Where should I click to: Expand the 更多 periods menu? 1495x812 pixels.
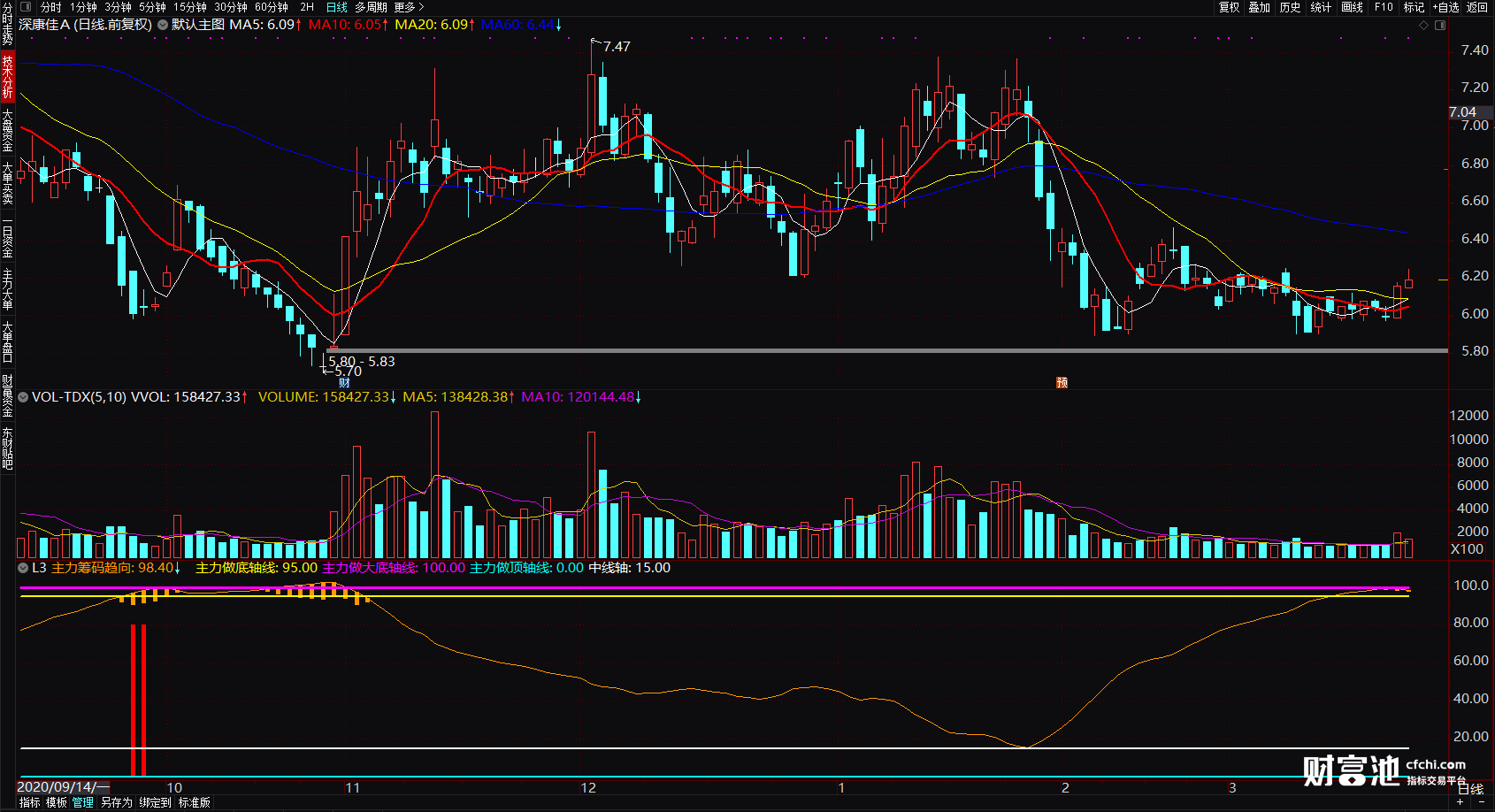409,7
